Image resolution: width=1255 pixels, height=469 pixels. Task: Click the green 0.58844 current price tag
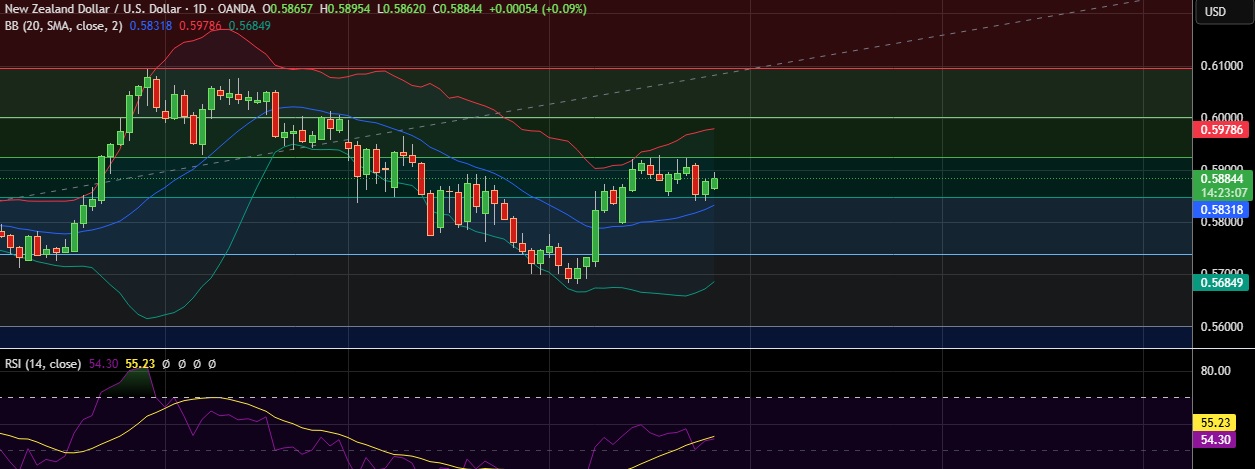(1220, 178)
